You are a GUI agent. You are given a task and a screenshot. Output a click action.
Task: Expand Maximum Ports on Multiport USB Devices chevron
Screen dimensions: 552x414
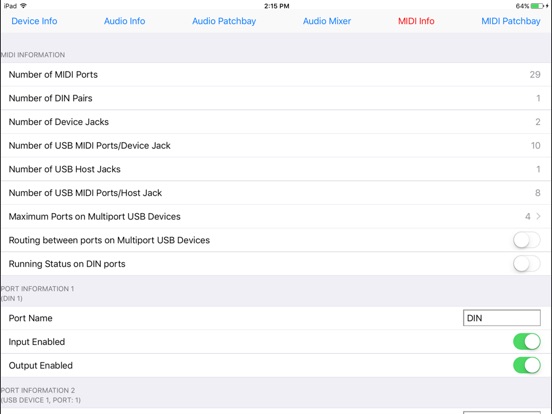click(x=538, y=217)
